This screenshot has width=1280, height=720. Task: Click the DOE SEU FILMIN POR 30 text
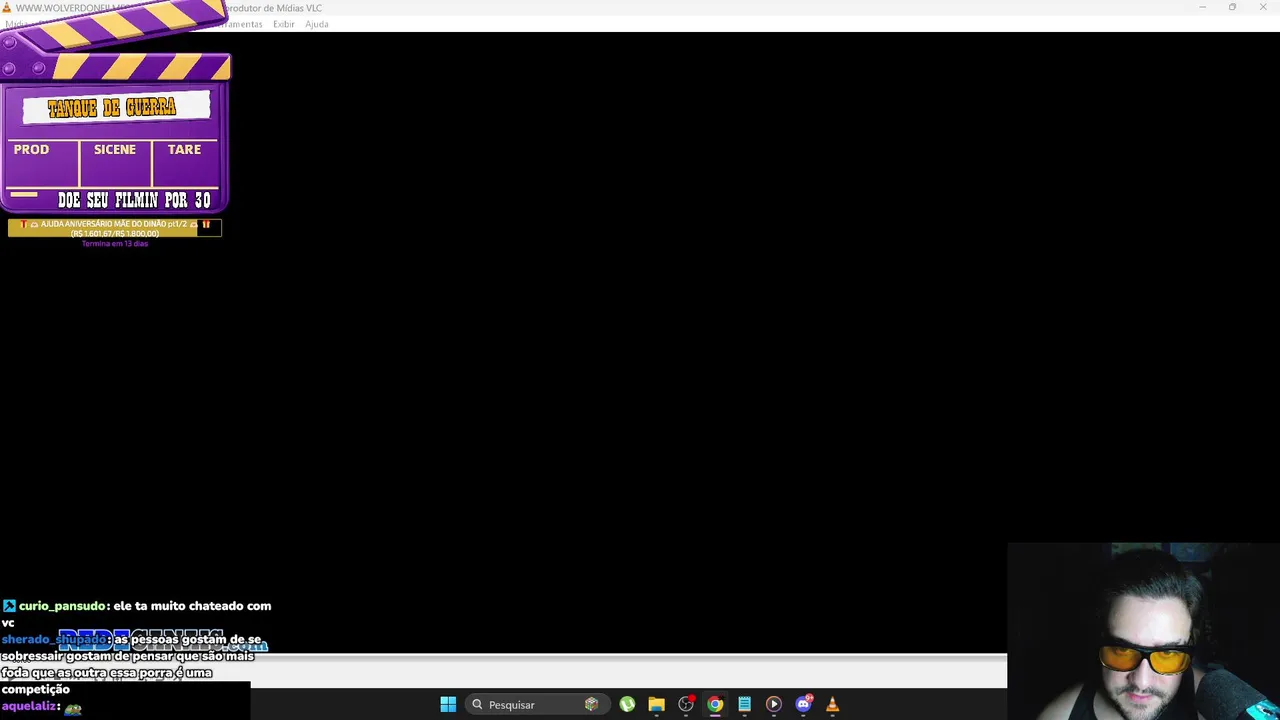click(134, 200)
